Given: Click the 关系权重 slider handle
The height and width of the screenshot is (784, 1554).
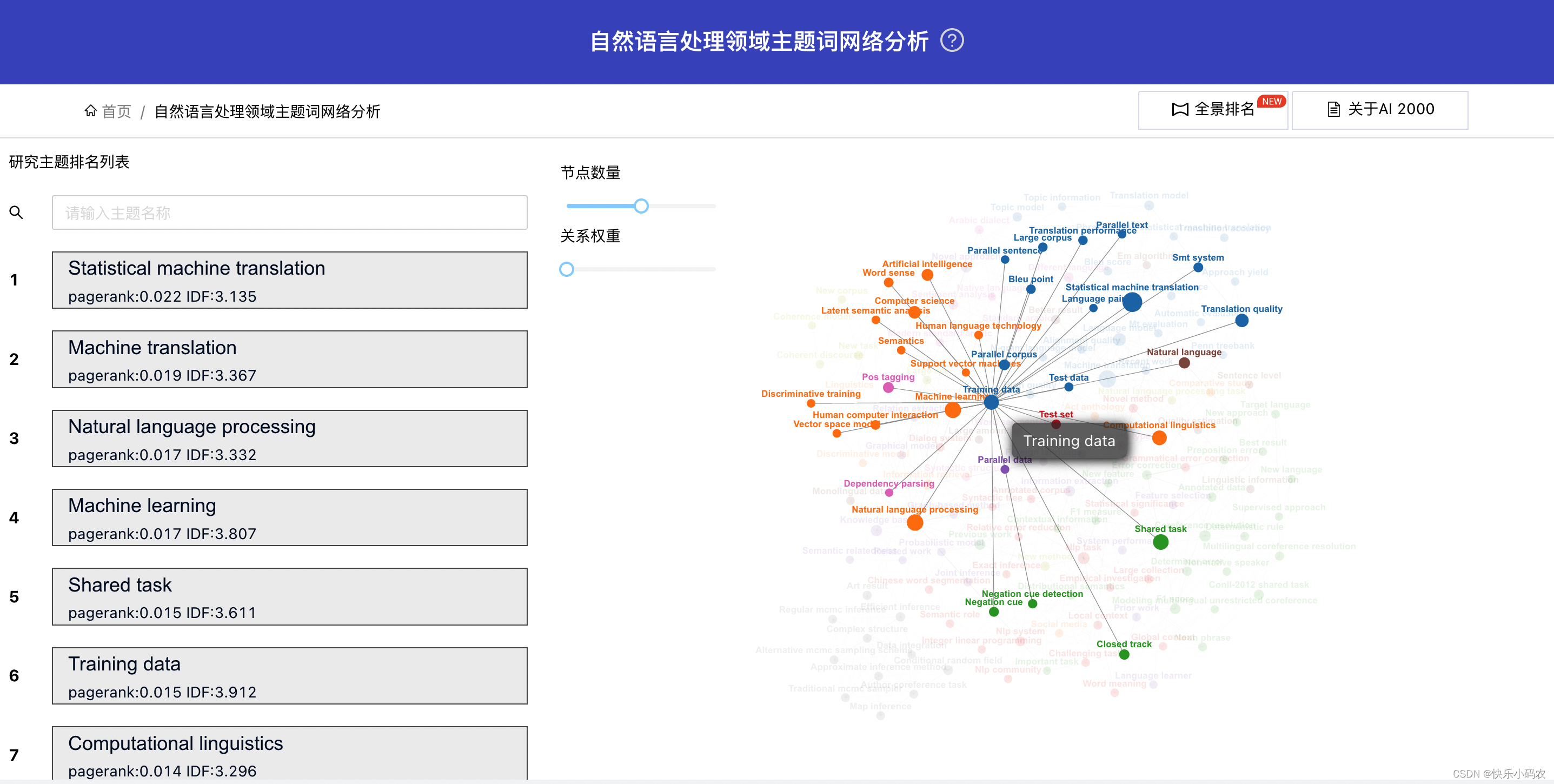Looking at the screenshot, I should (x=567, y=270).
